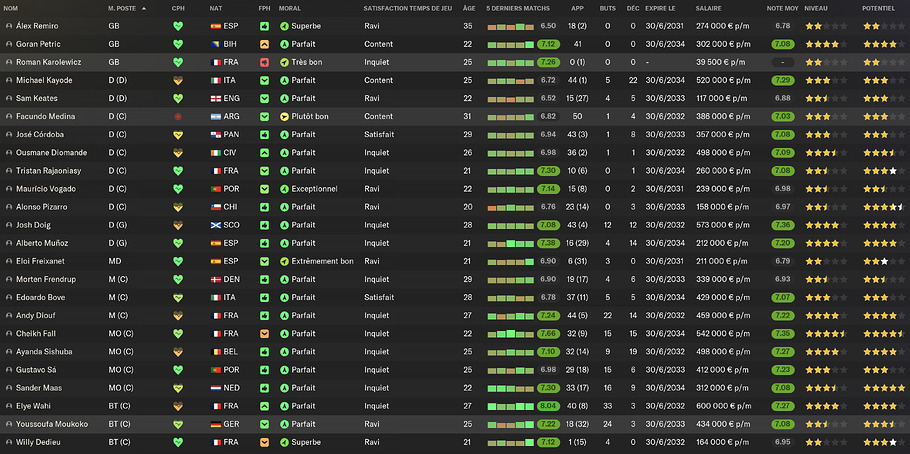Click Youssoufa Moukoko's Germany flag icon
This screenshot has width=910, height=454.
point(216,423)
